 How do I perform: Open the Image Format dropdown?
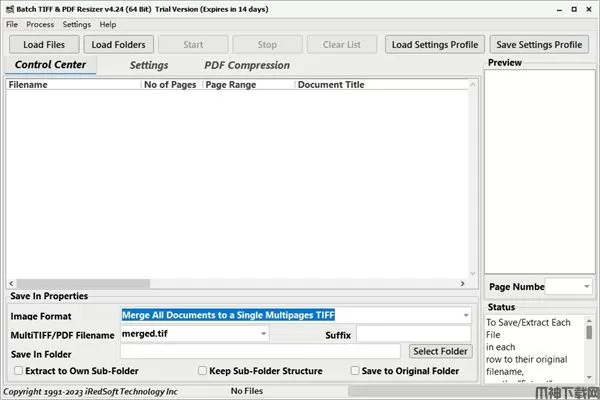coord(466,315)
